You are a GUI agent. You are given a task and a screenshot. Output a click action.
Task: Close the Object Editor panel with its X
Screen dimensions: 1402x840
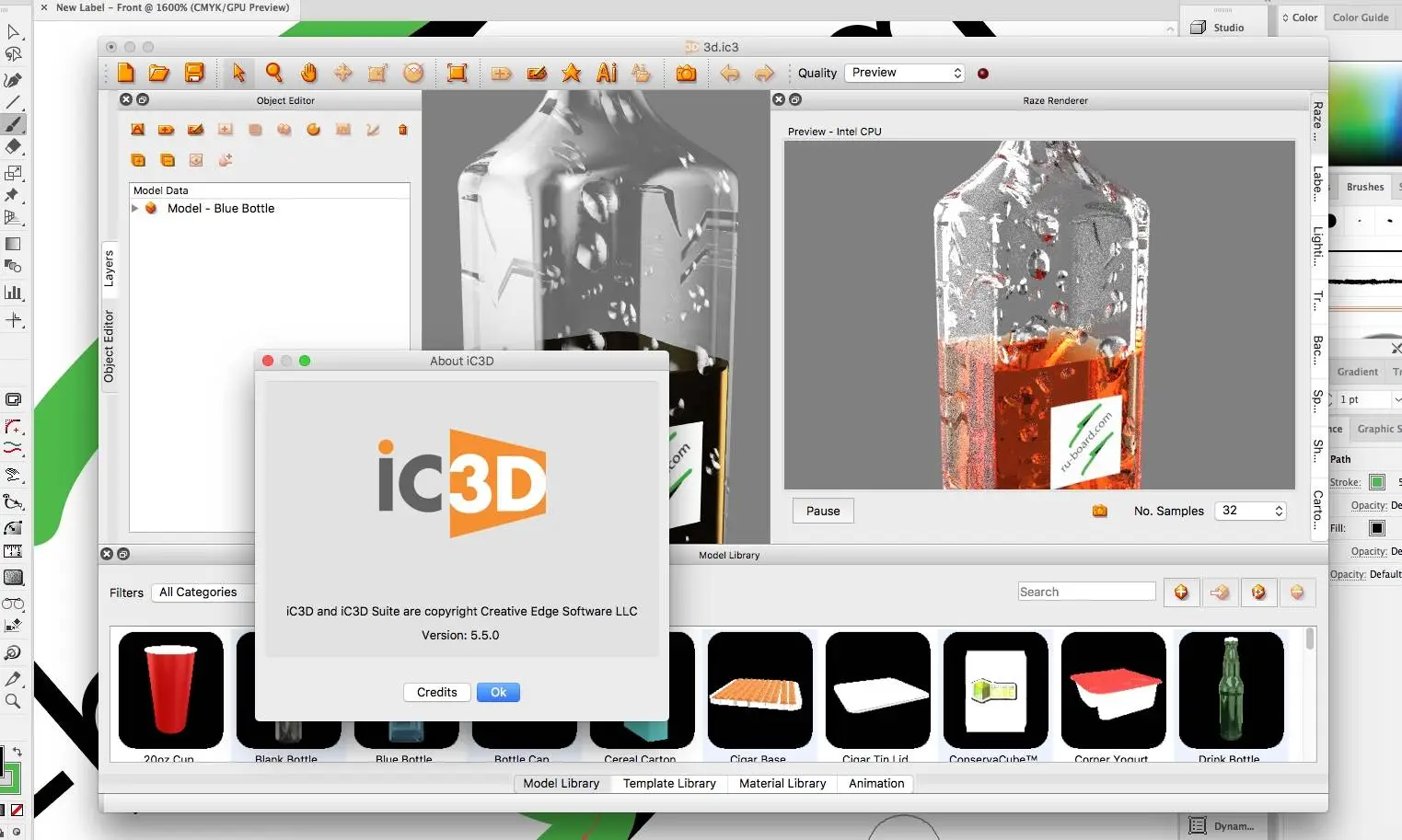point(127,99)
